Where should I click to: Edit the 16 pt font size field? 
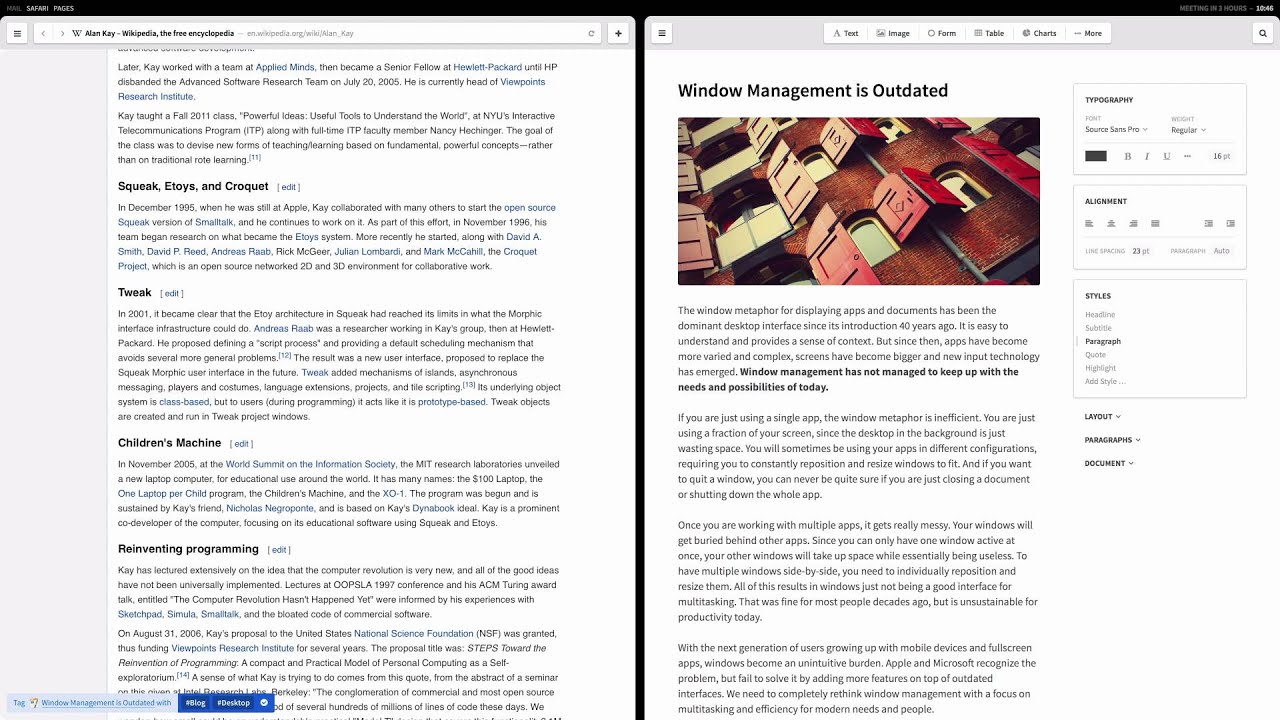pyautogui.click(x=1221, y=156)
